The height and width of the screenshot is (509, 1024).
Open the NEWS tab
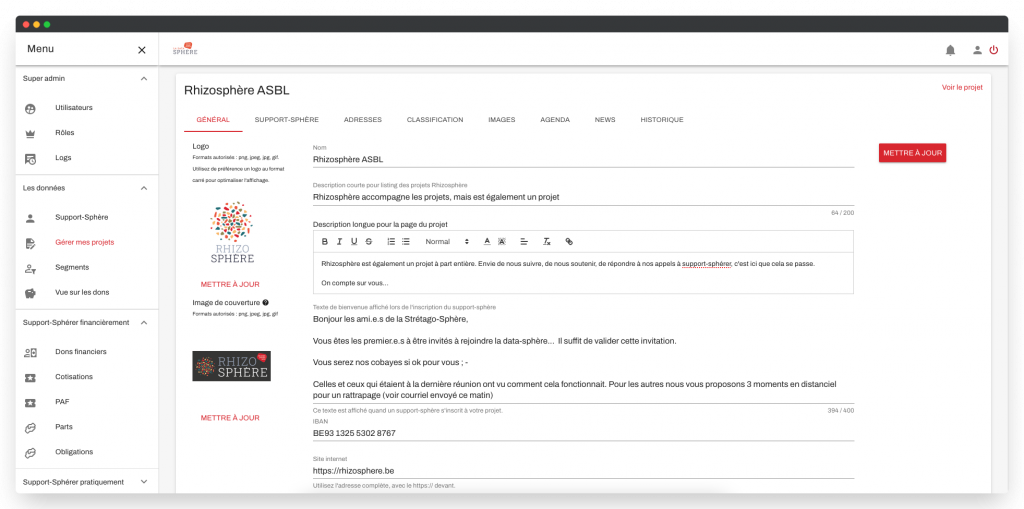[x=605, y=120]
